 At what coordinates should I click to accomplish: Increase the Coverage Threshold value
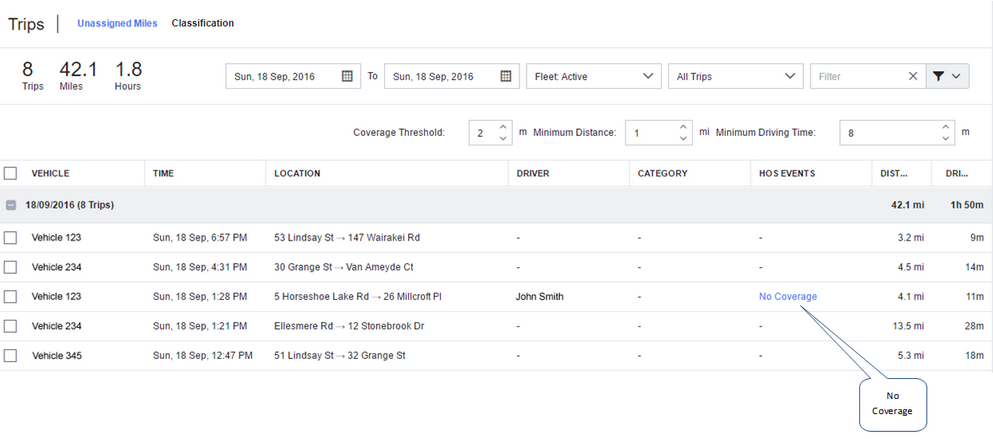tap(503, 127)
